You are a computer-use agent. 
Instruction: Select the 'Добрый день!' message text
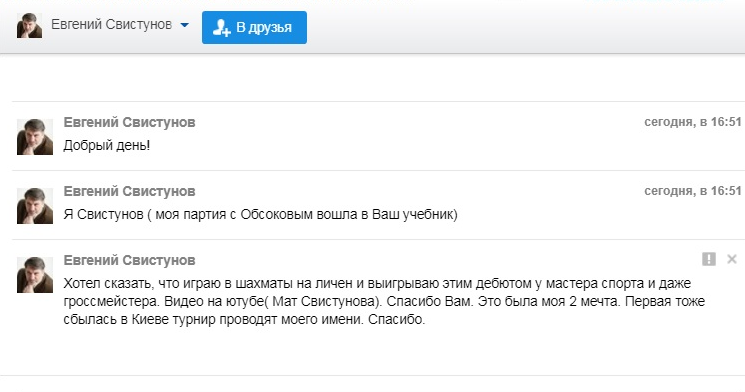107,145
